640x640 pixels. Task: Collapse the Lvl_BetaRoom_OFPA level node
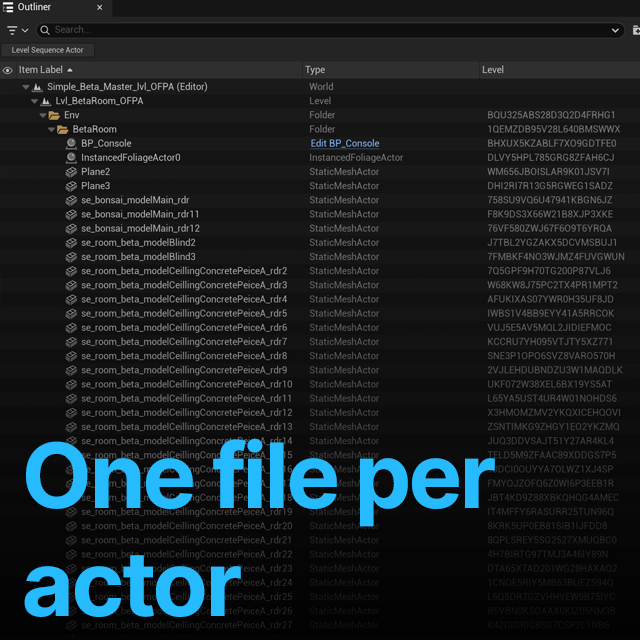point(34,101)
